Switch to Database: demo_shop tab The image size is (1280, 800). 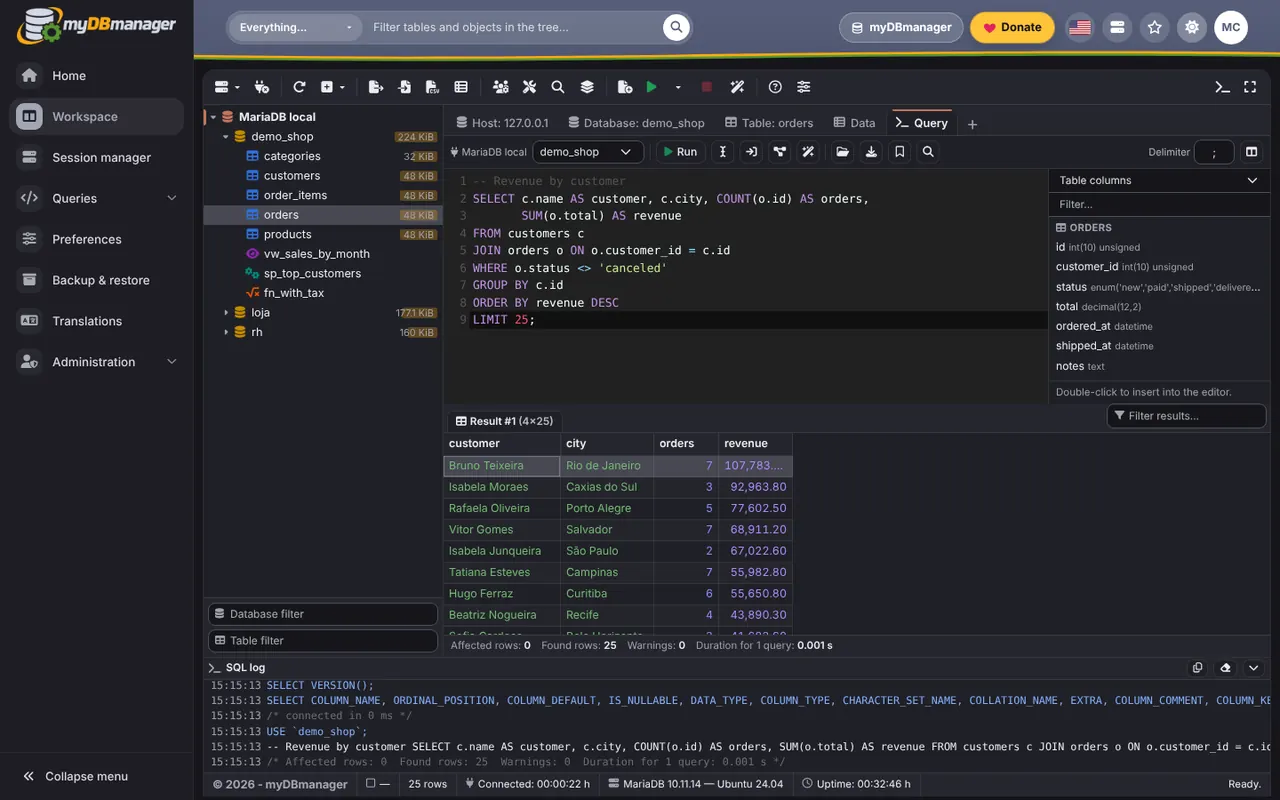(x=637, y=123)
